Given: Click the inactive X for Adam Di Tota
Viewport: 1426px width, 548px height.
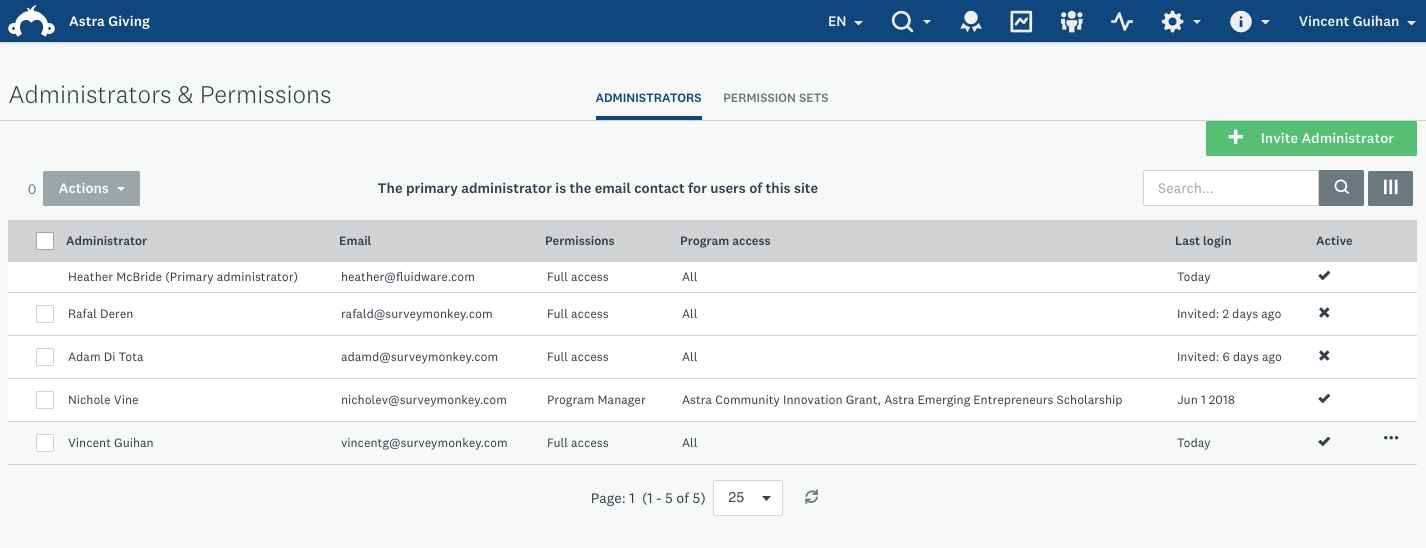Looking at the screenshot, I should click(1324, 356).
